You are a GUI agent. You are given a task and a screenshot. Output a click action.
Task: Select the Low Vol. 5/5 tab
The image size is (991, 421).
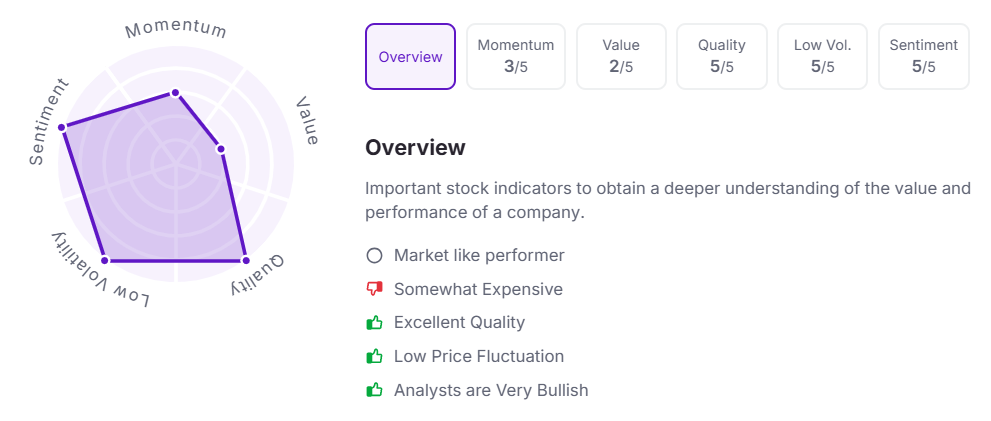(x=822, y=57)
